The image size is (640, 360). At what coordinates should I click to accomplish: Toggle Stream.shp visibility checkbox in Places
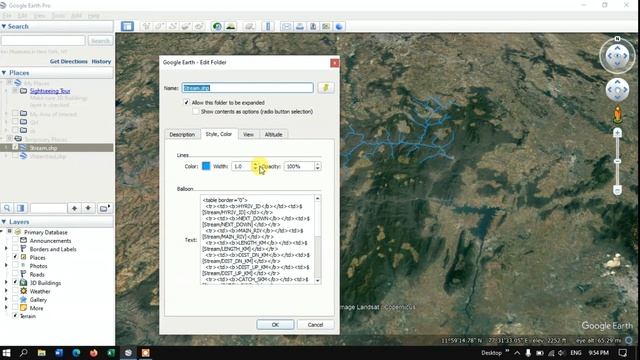click(x=15, y=147)
